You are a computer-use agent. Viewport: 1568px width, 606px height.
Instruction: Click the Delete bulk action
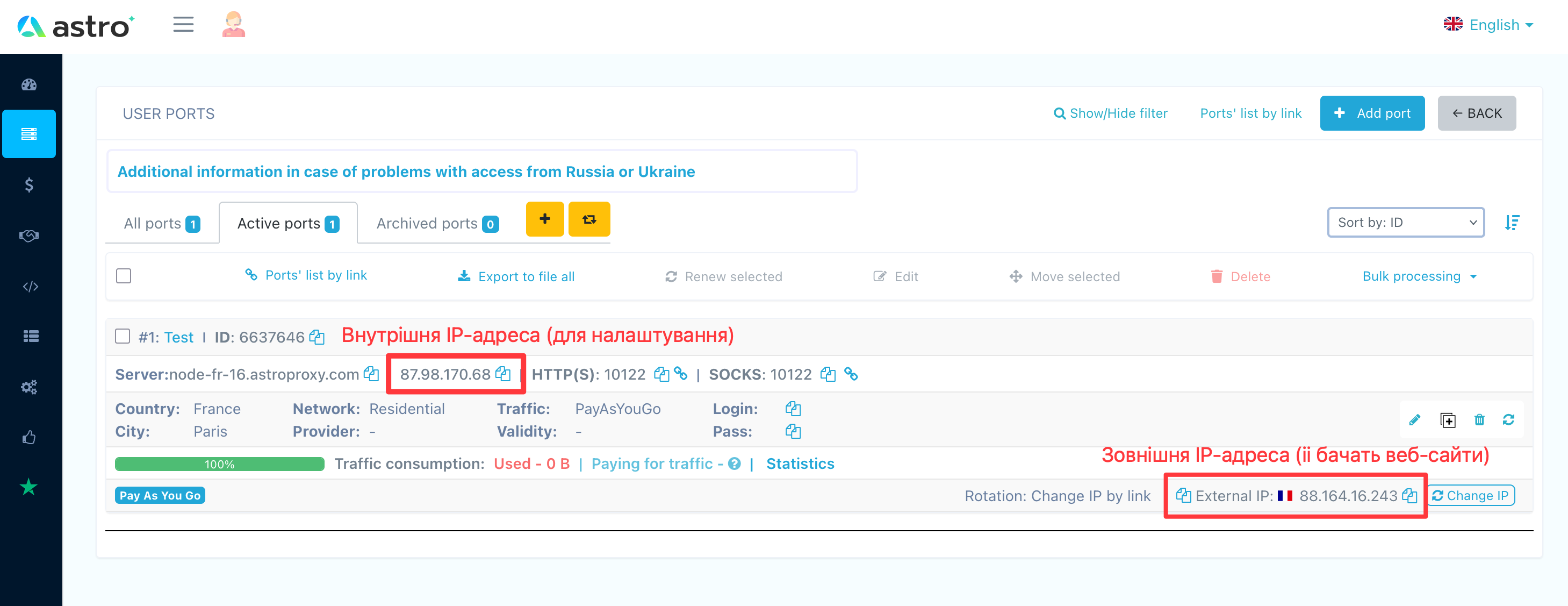1241,276
